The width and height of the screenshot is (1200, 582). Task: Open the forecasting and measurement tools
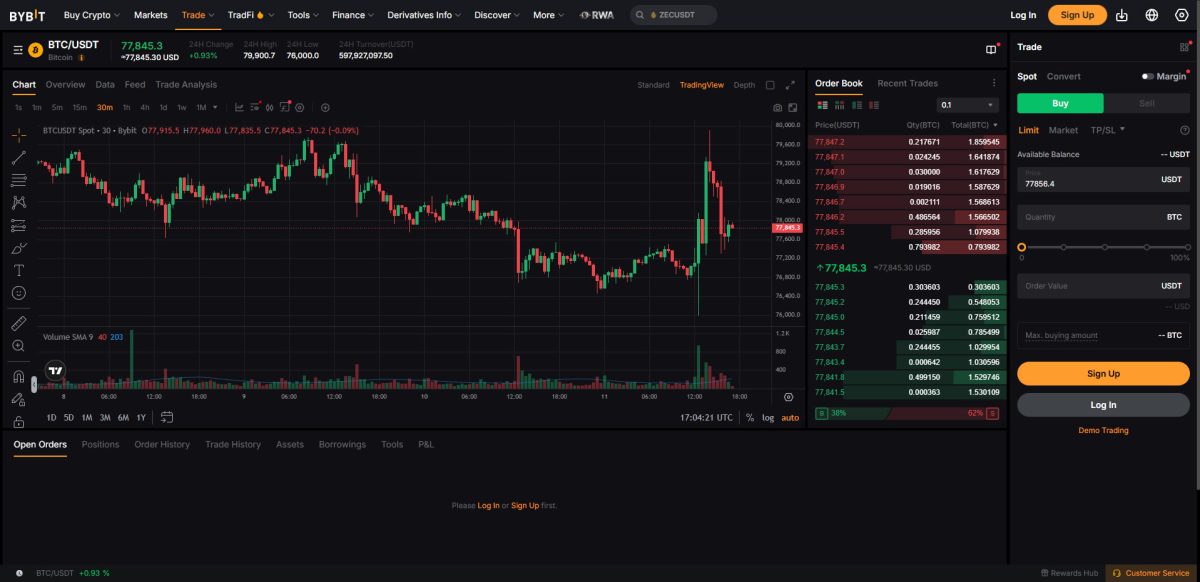point(19,225)
